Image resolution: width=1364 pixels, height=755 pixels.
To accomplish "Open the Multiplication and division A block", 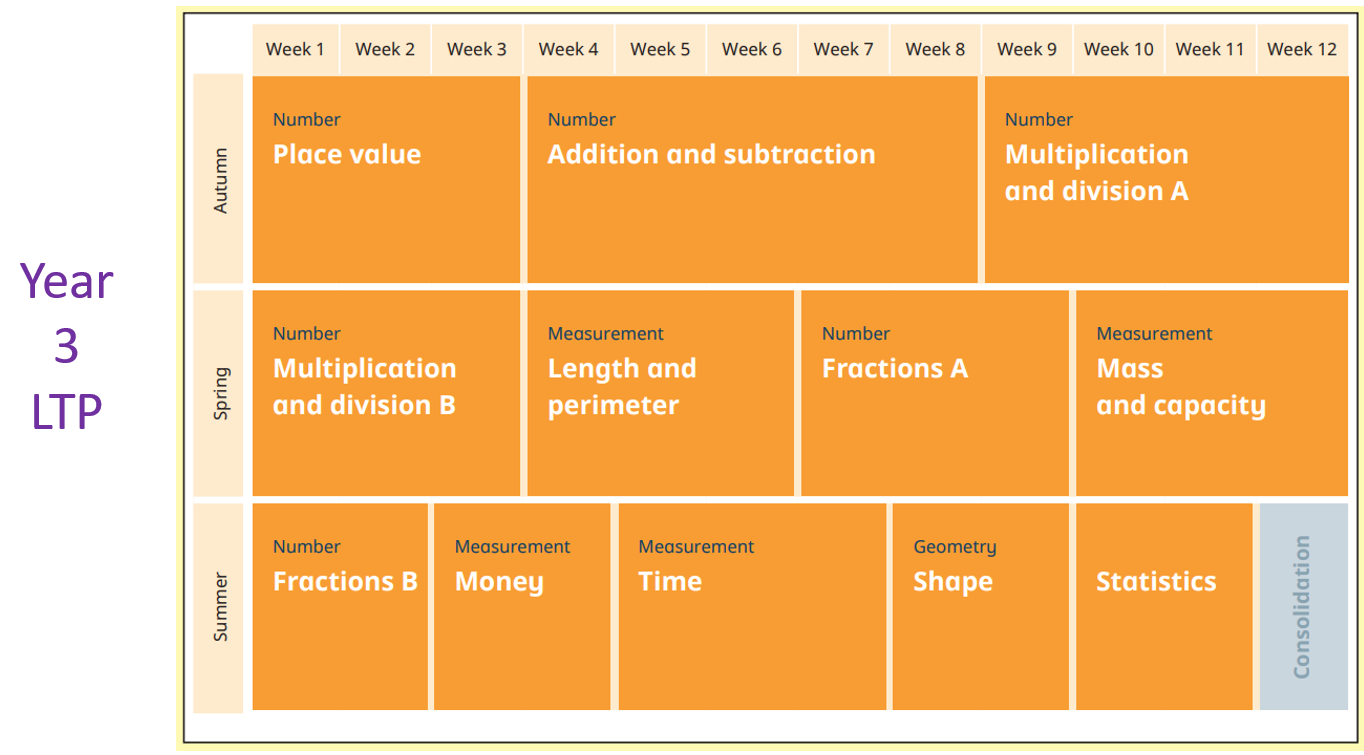I will (1166, 180).
